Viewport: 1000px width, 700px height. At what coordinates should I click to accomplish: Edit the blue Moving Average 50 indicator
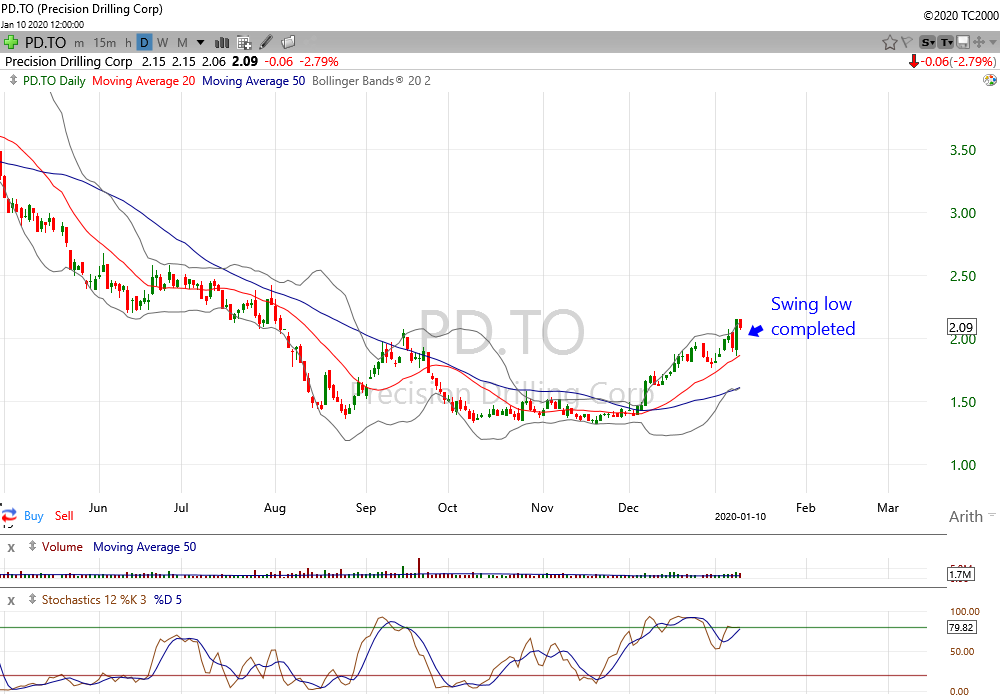tap(253, 81)
